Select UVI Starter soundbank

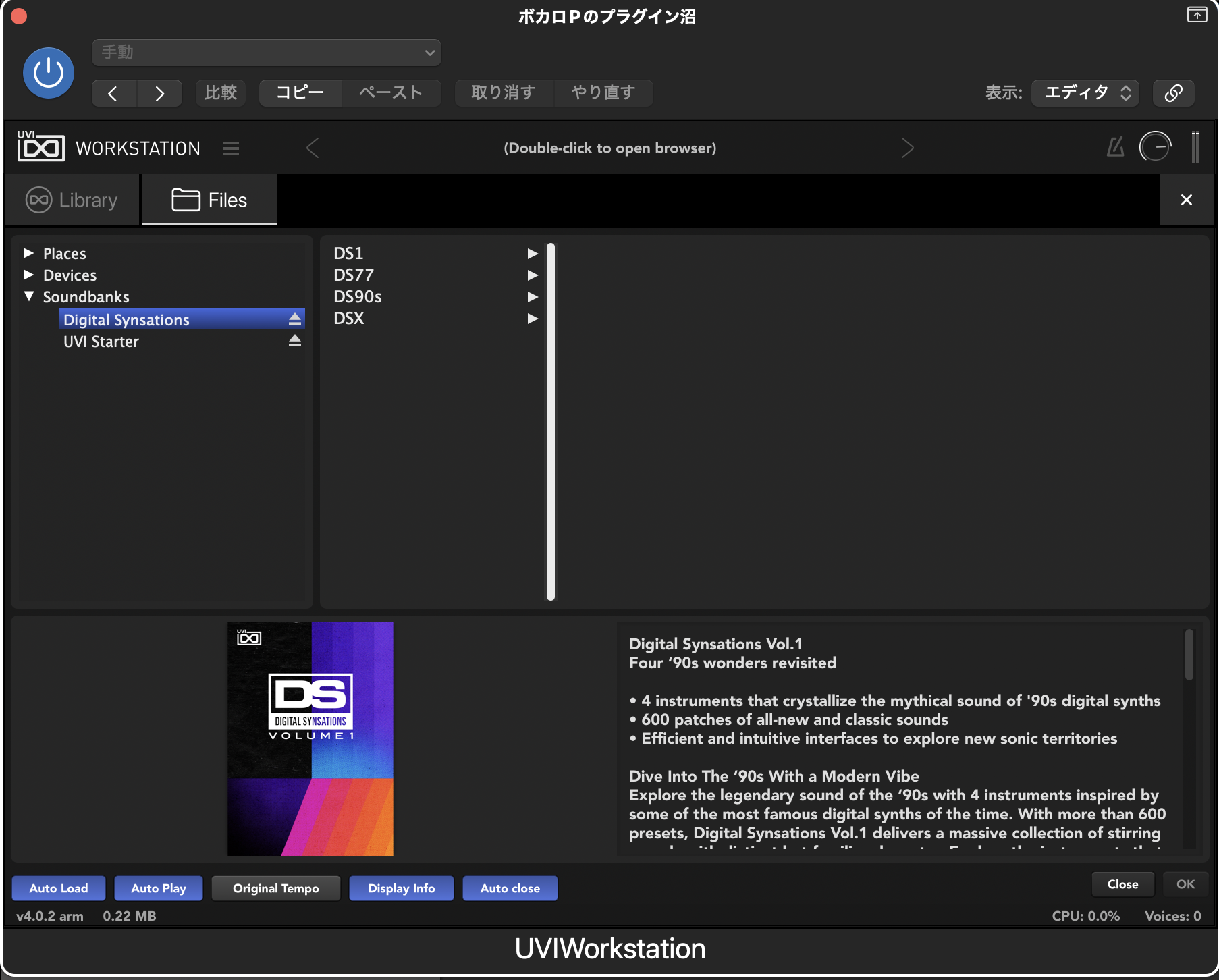pyautogui.click(x=101, y=342)
